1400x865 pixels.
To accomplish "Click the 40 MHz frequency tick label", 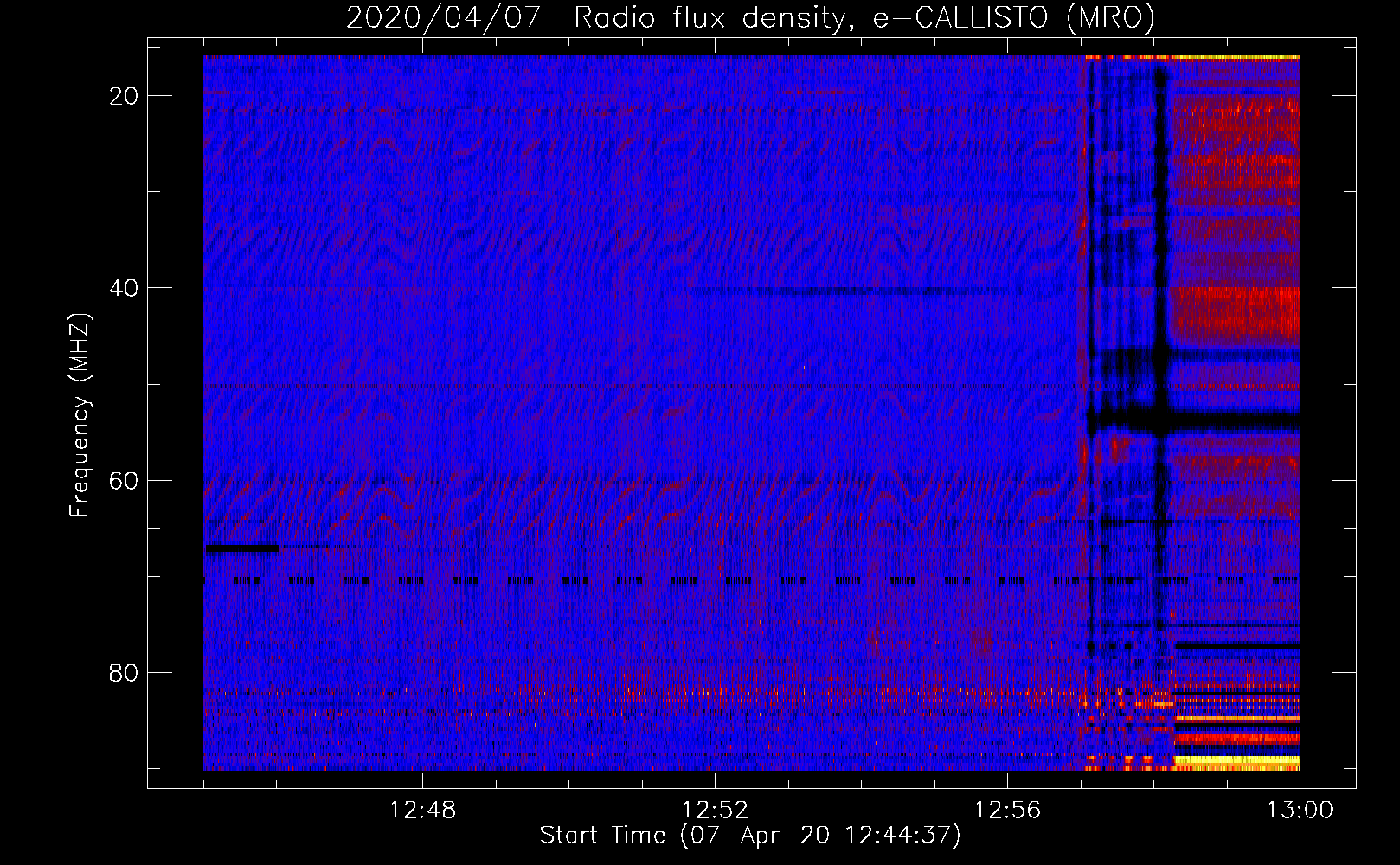I will pos(125,288).
